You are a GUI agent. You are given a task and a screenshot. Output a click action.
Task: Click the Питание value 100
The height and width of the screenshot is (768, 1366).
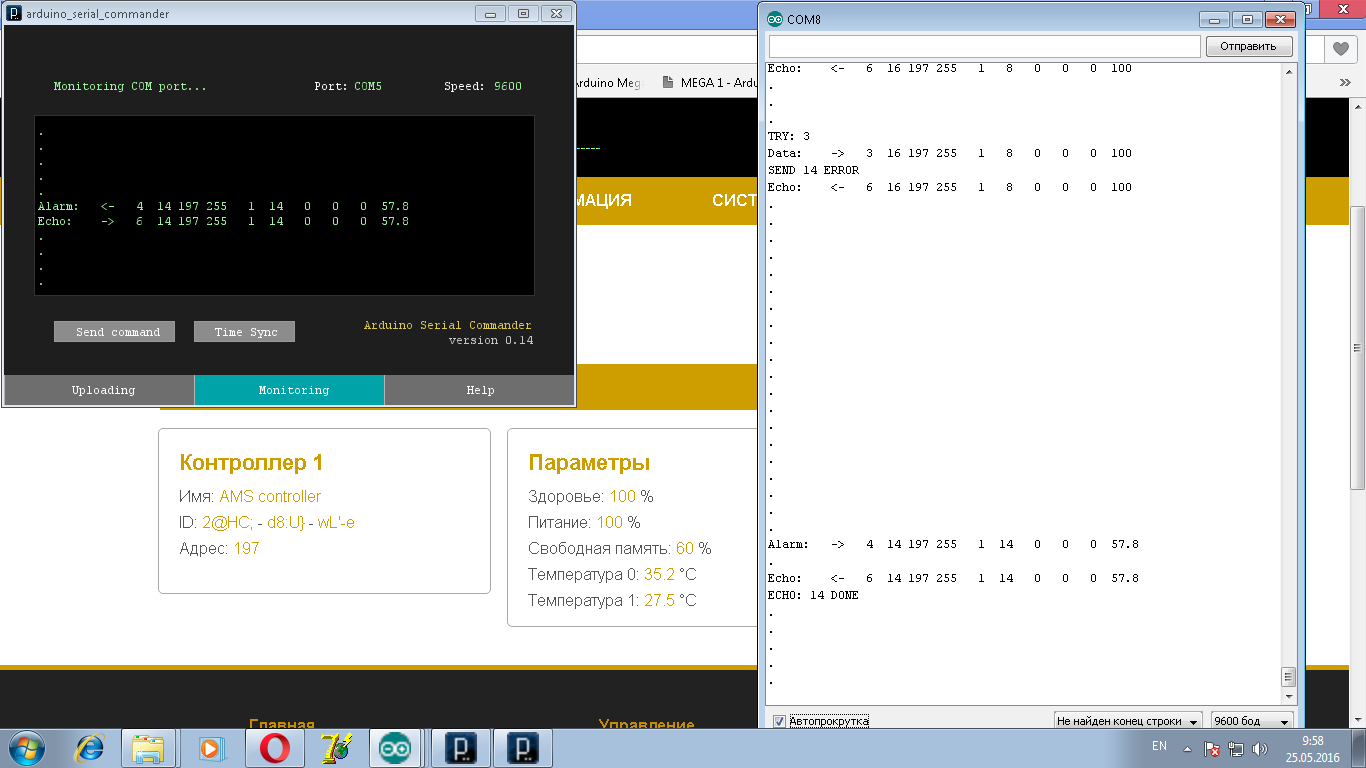[x=610, y=523]
